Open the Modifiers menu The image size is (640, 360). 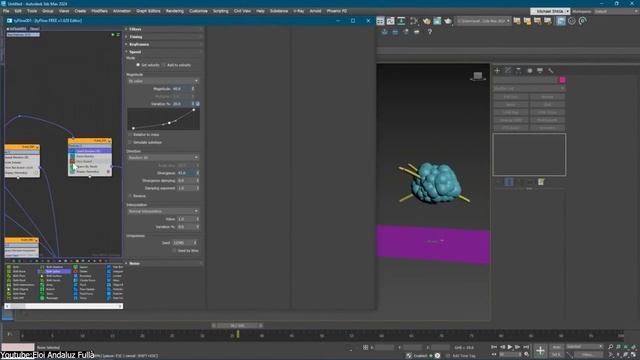[x=99, y=11]
